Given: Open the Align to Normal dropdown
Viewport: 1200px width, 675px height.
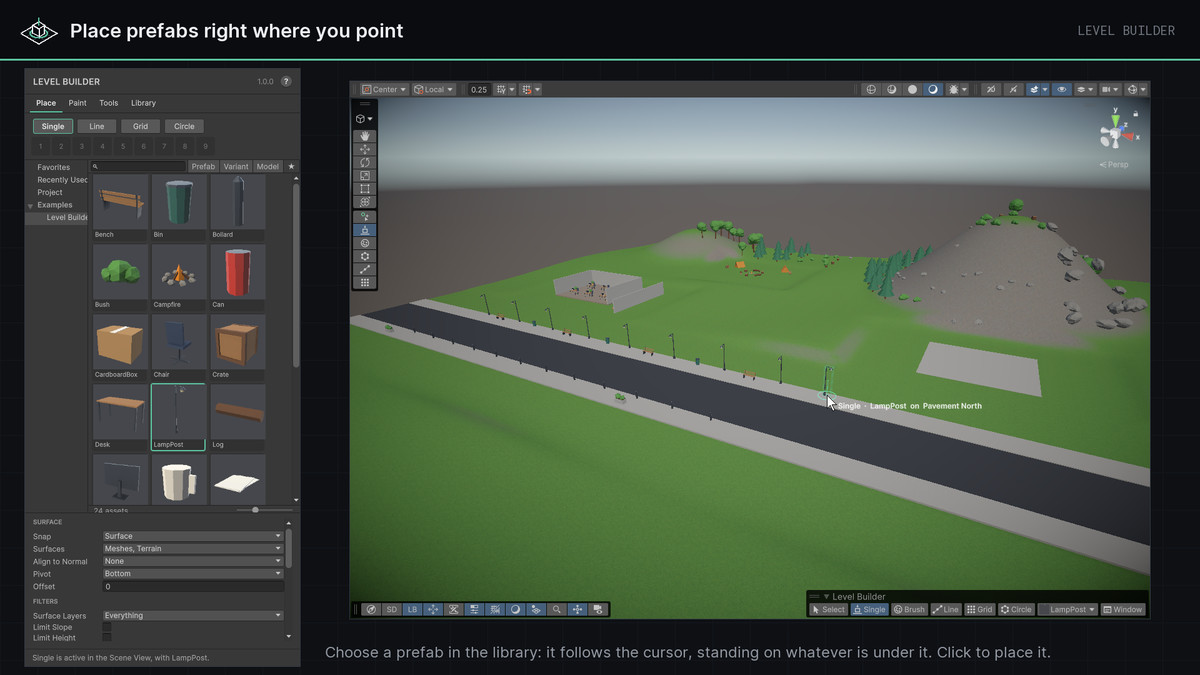Looking at the screenshot, I should click(x=193, y=561).
